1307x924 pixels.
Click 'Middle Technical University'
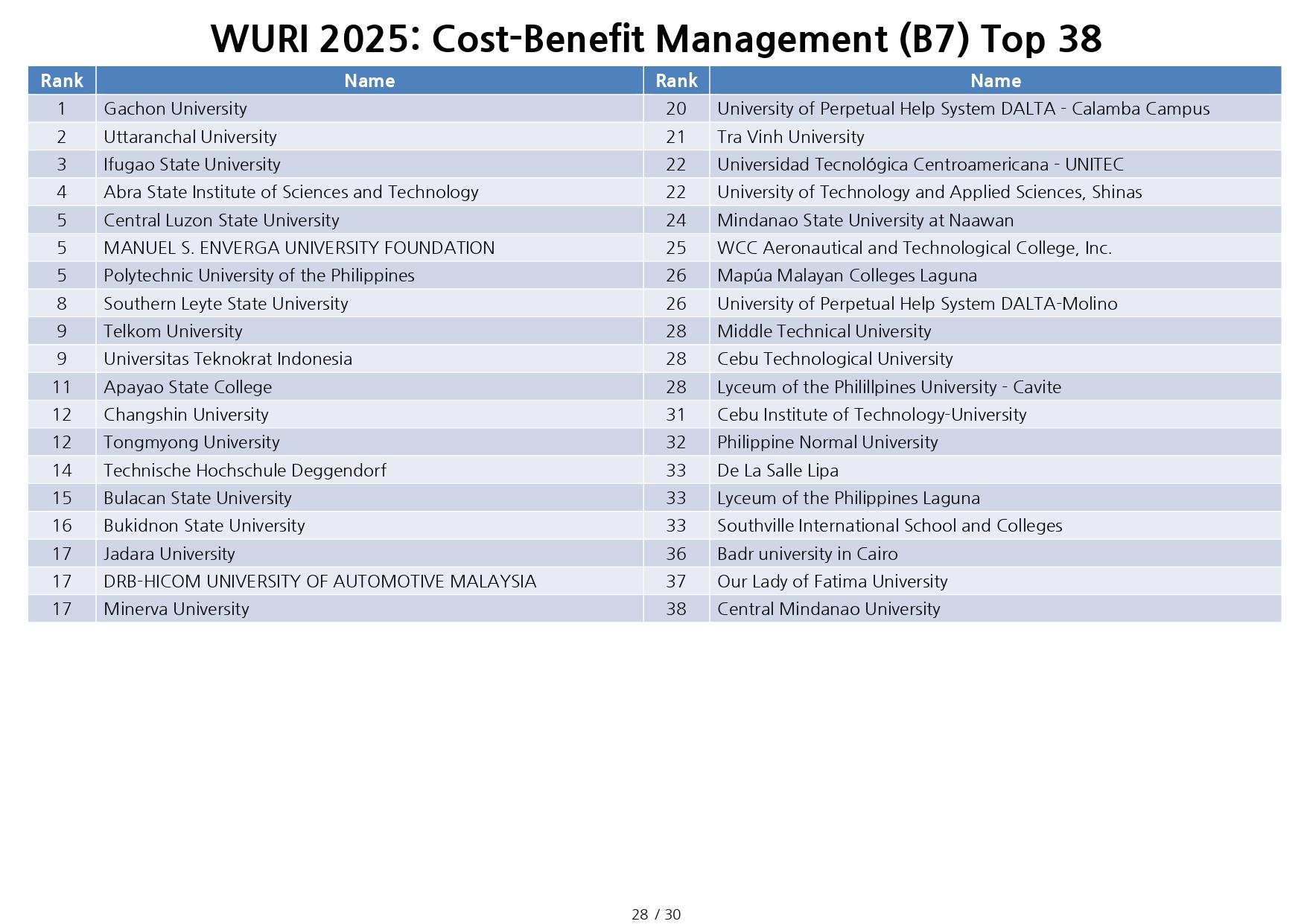824,331
